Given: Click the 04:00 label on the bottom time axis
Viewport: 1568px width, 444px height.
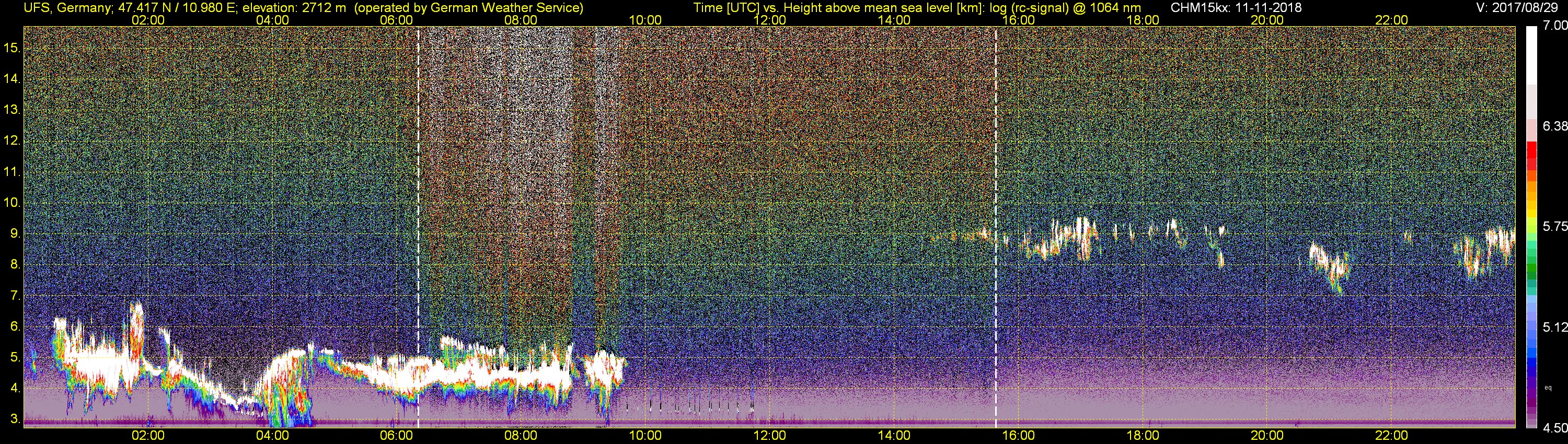Looking at the screenshot, I should (x=272, y=436).
